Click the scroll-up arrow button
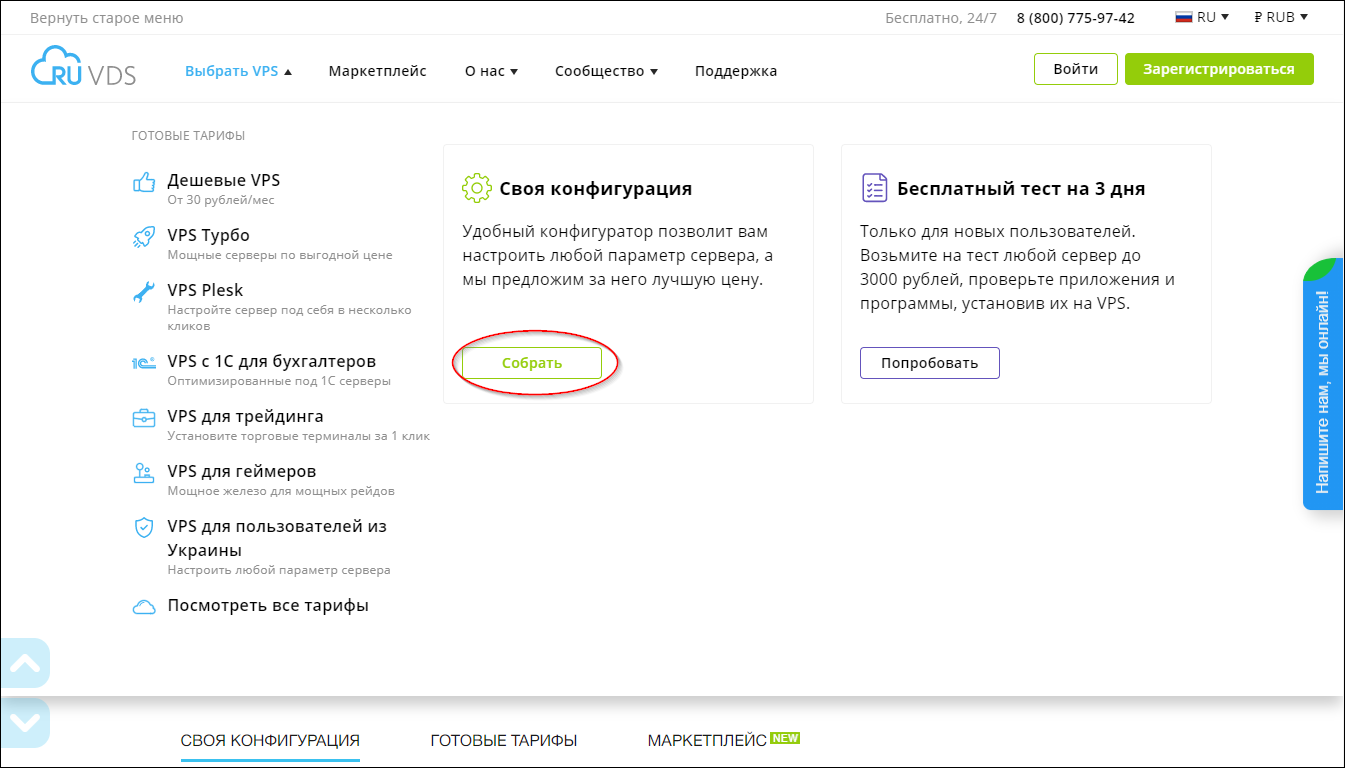Viewport: 1345px width, 768px height. click(25, 663)
